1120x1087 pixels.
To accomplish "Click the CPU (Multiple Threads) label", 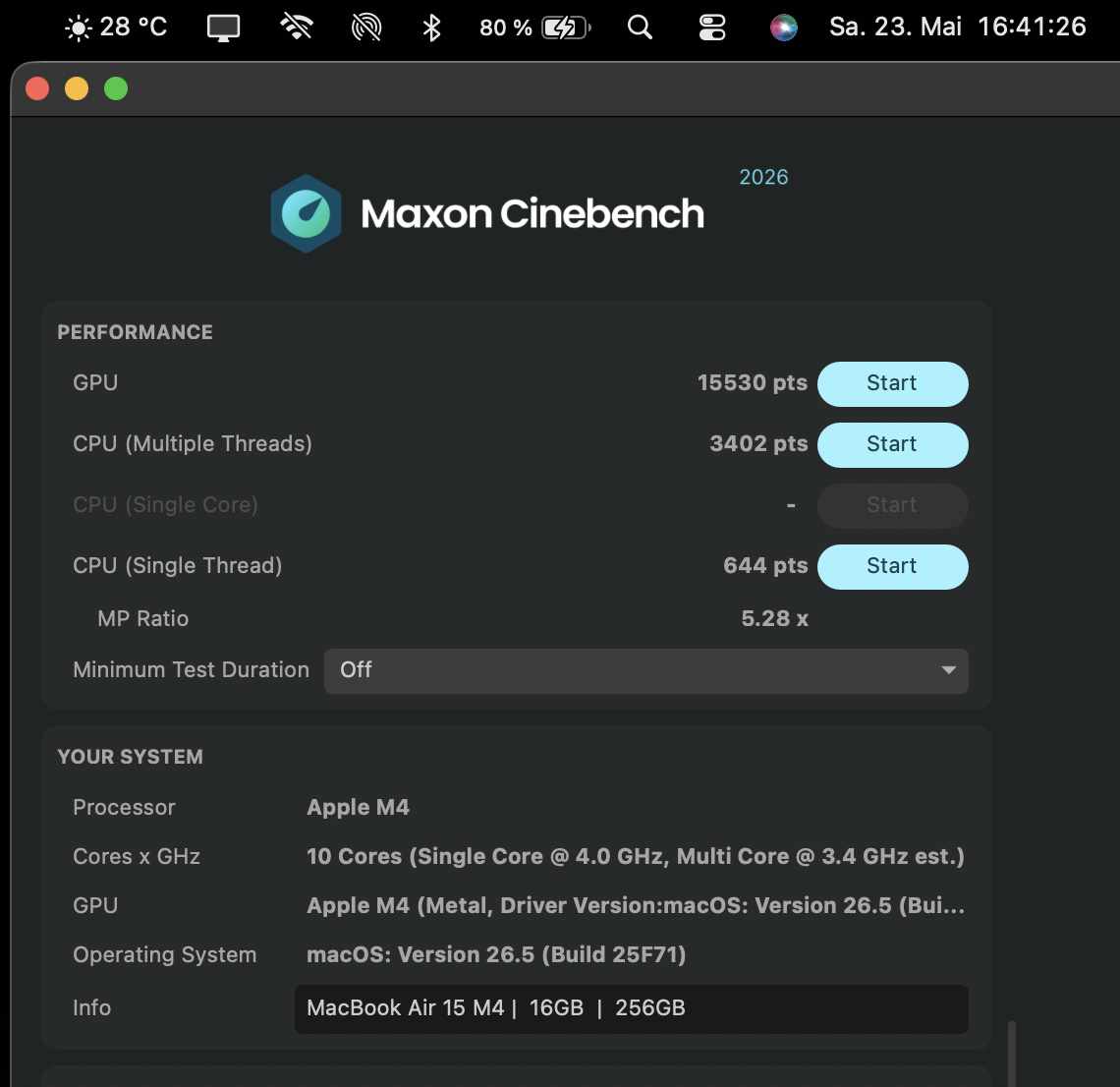I will [193, 444].
